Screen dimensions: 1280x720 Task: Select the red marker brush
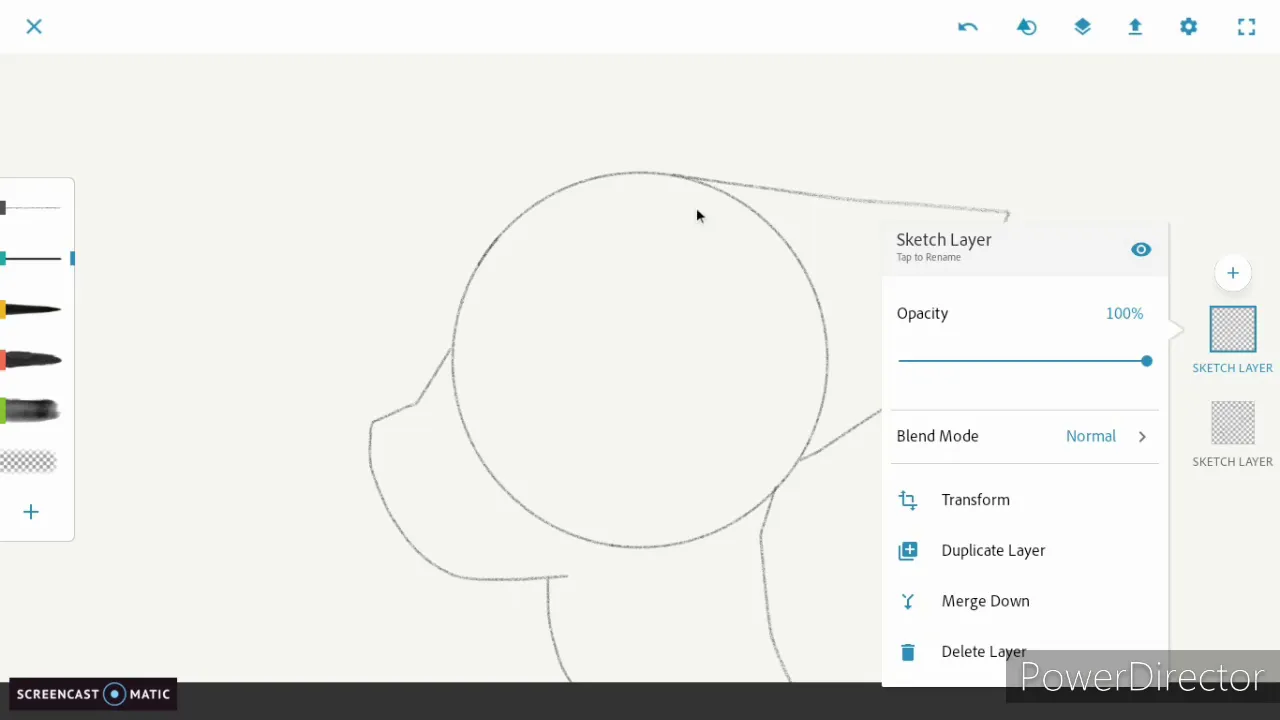pos(32,360)
